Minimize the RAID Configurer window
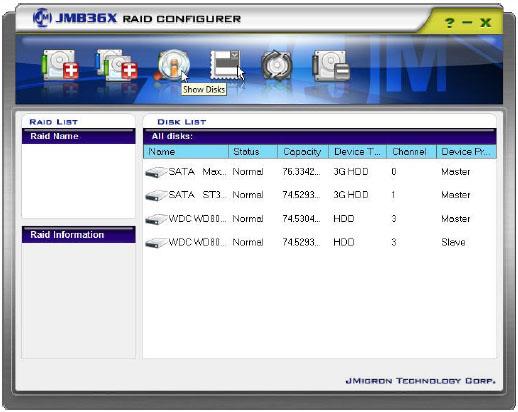Viewport: 518px width, 412px height. coord(467,22)
